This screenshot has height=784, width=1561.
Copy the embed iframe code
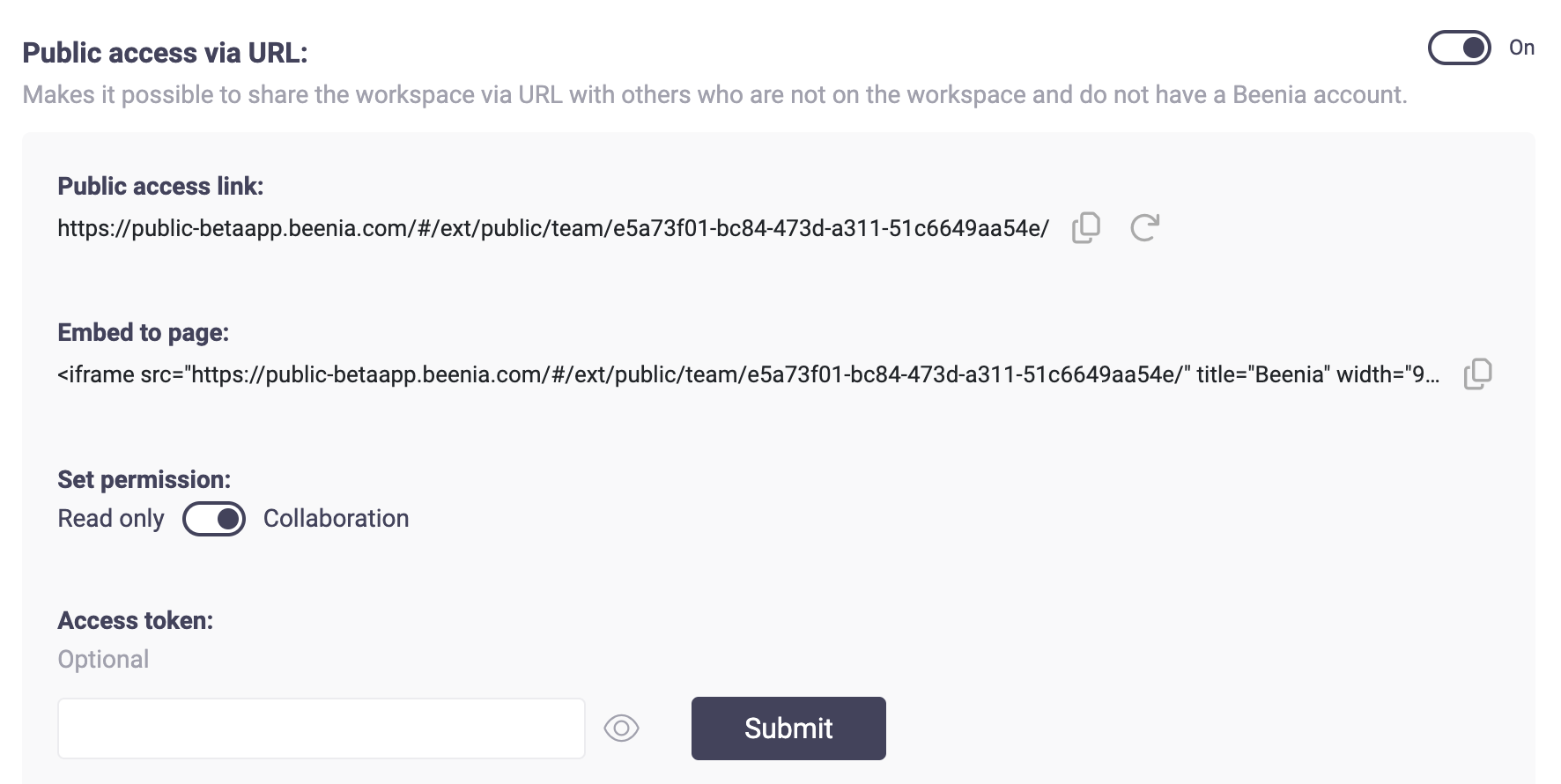click(x=1477, y=374)
